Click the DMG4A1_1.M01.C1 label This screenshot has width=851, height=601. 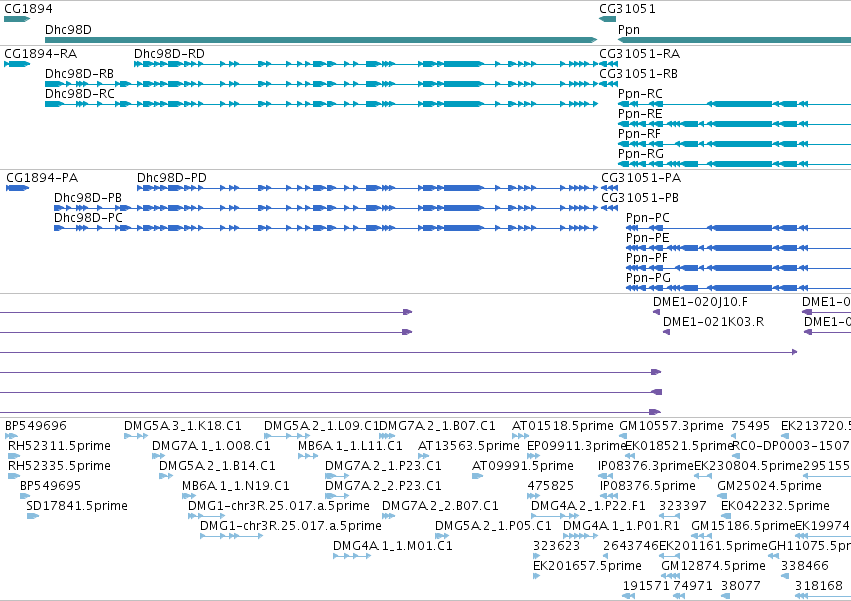[392, 546]
